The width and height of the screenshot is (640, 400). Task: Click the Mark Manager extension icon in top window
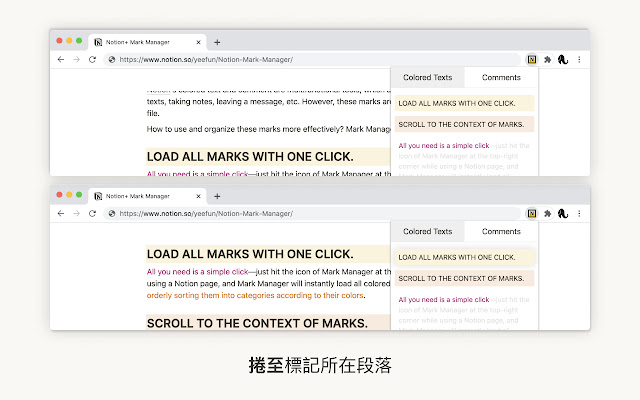click(x=531, y=60)
